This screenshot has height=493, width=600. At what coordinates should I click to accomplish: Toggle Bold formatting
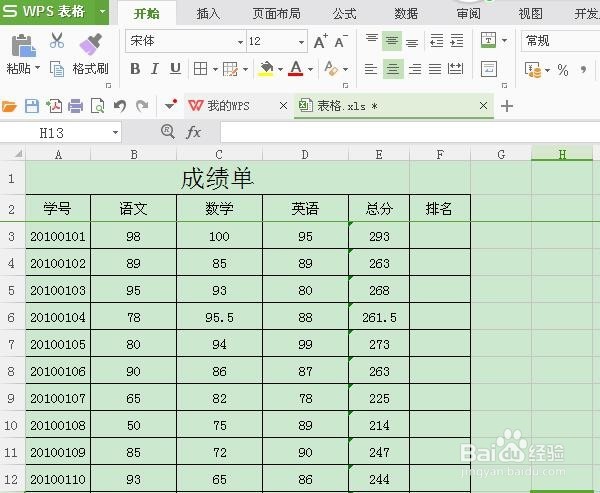(x=135, y=69)
